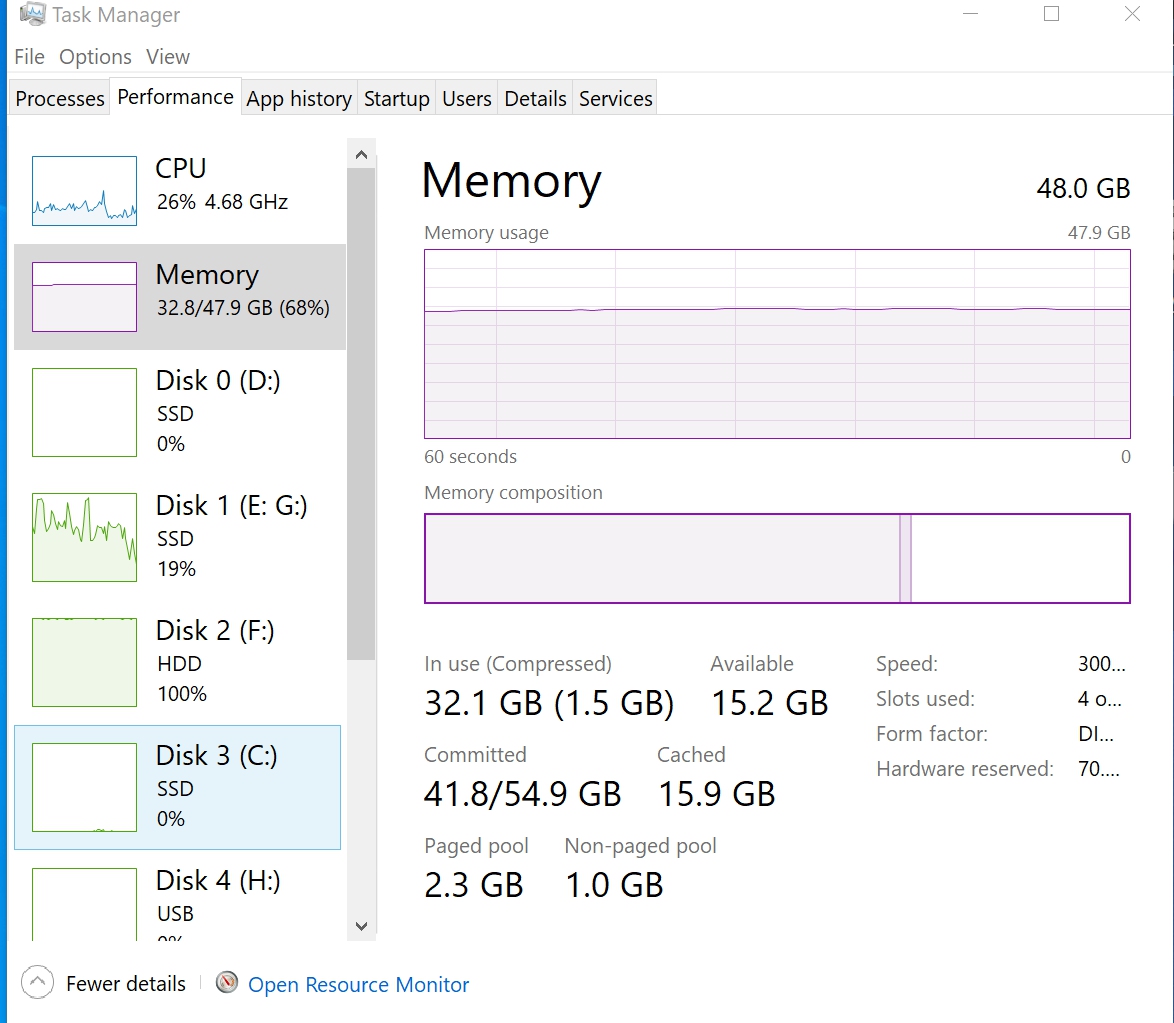Image resolution: width=1174 pixels, height=1023 pixels.
Task: Click the Memory usage graph
Action: click(777, 344)
